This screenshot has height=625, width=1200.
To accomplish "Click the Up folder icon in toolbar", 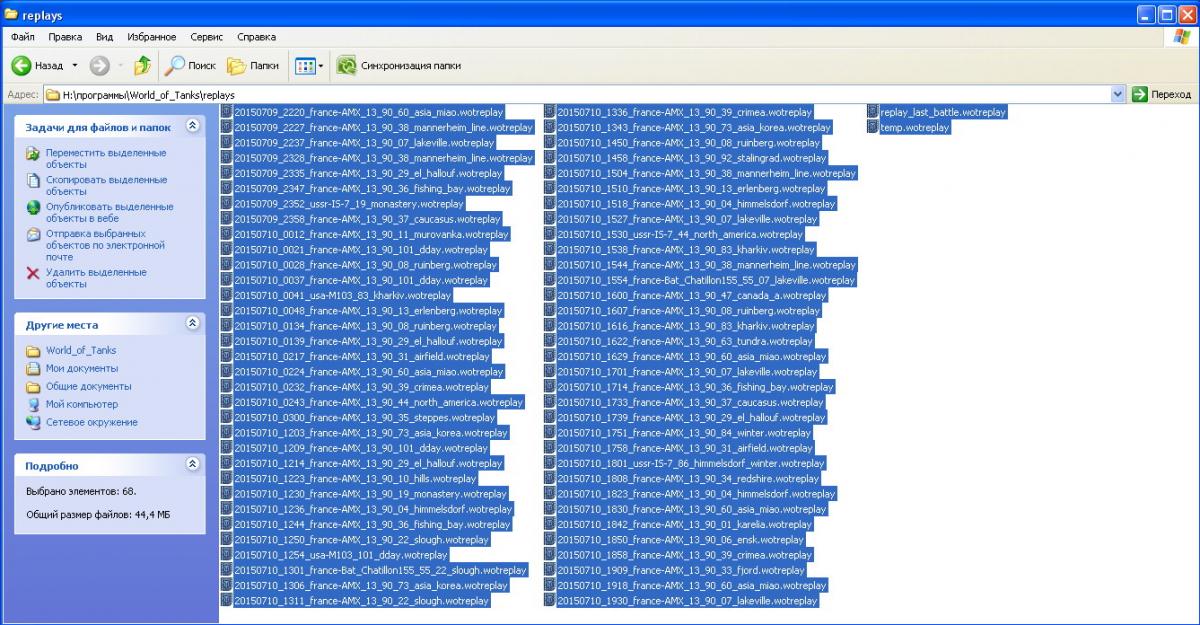I will [x=142, y=65].
